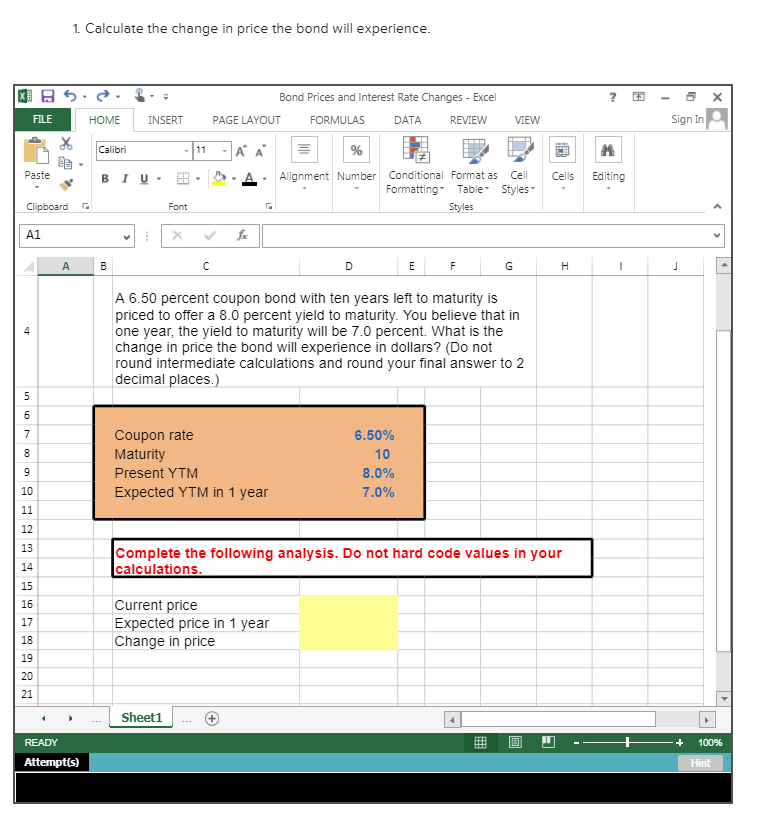Open the Alignment group icon

click(x=304, y=149)
